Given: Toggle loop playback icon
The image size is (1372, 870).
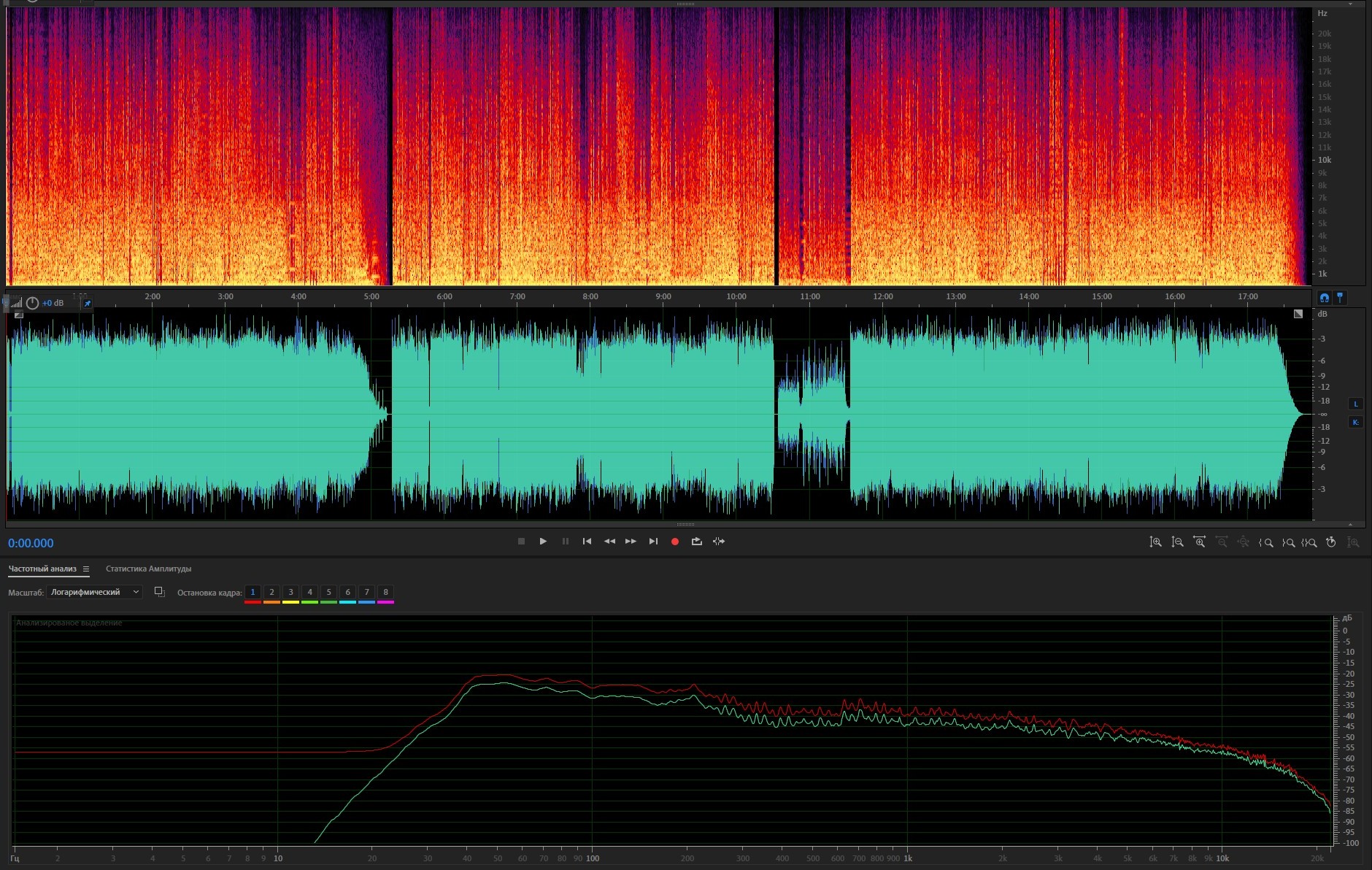Looking at the screenshot, I should coord(697,542).
